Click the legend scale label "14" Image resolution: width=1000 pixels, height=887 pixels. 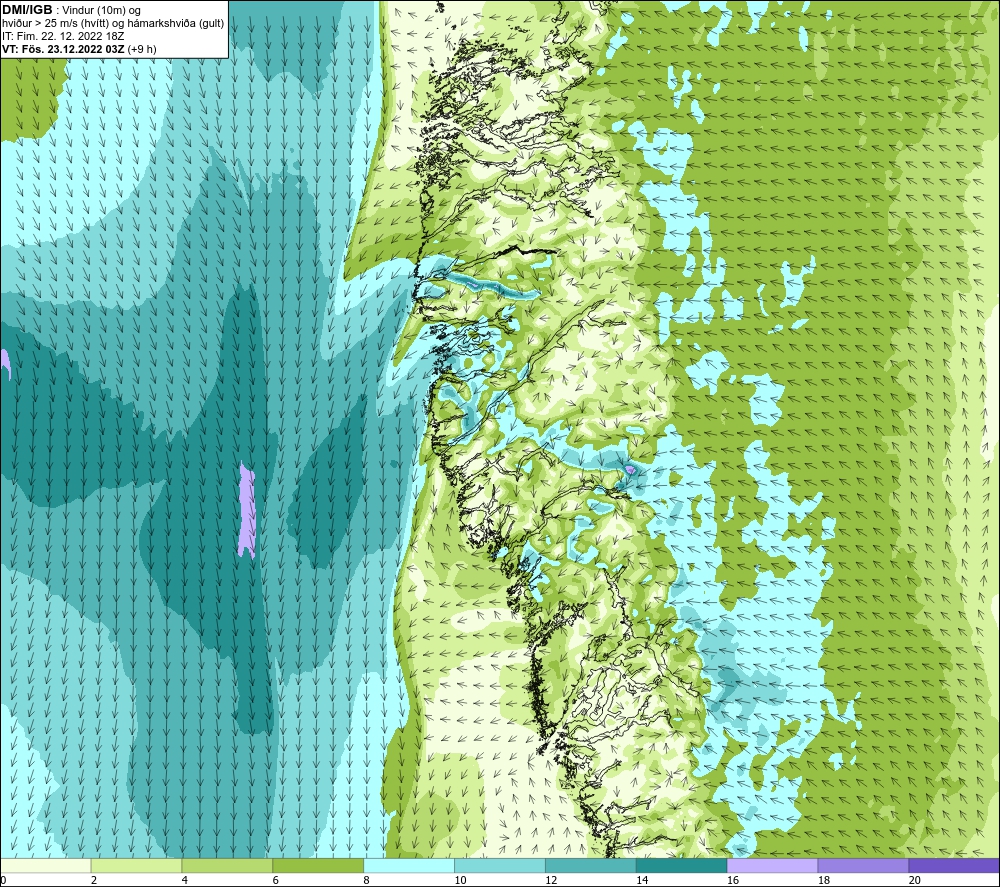642,880
